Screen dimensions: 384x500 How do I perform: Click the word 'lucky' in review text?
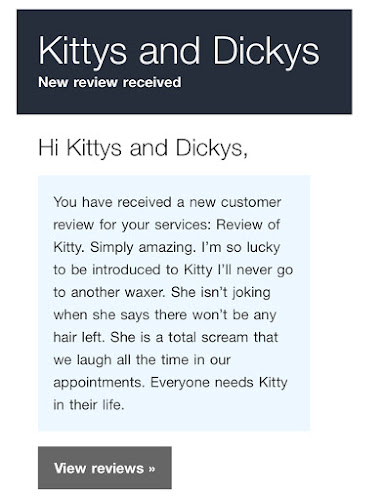[263, 248]
